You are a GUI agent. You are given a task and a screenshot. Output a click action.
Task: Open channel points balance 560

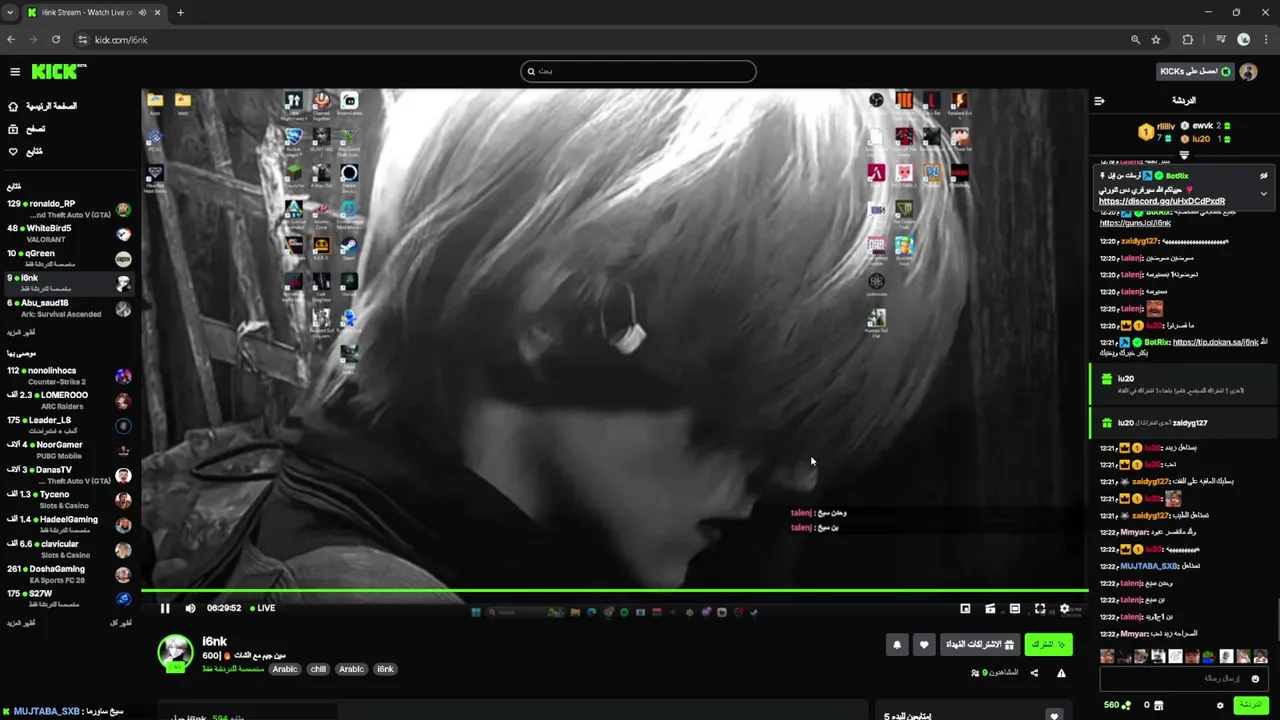coord(1117,705)
